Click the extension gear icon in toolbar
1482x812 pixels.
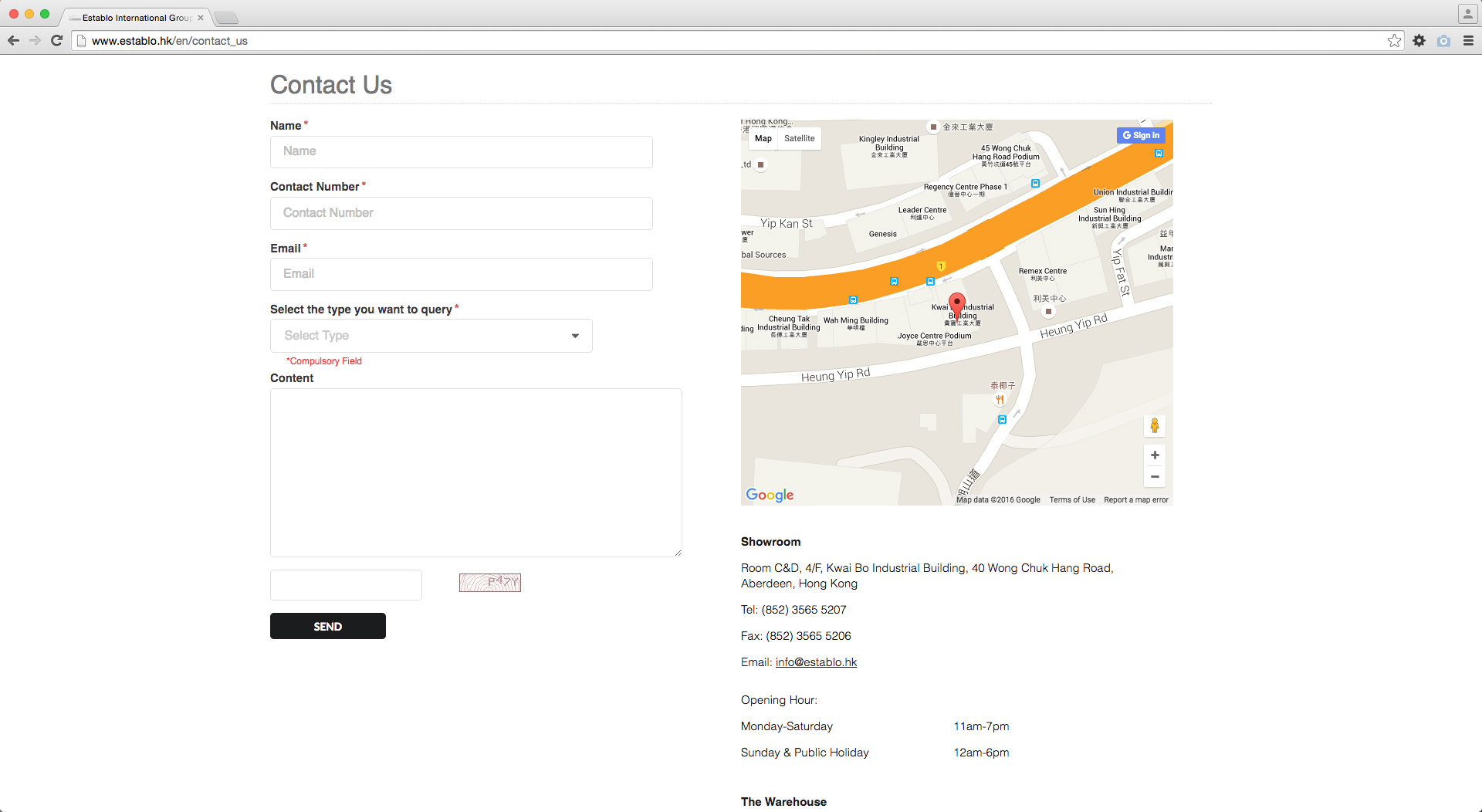[1419, 41]
